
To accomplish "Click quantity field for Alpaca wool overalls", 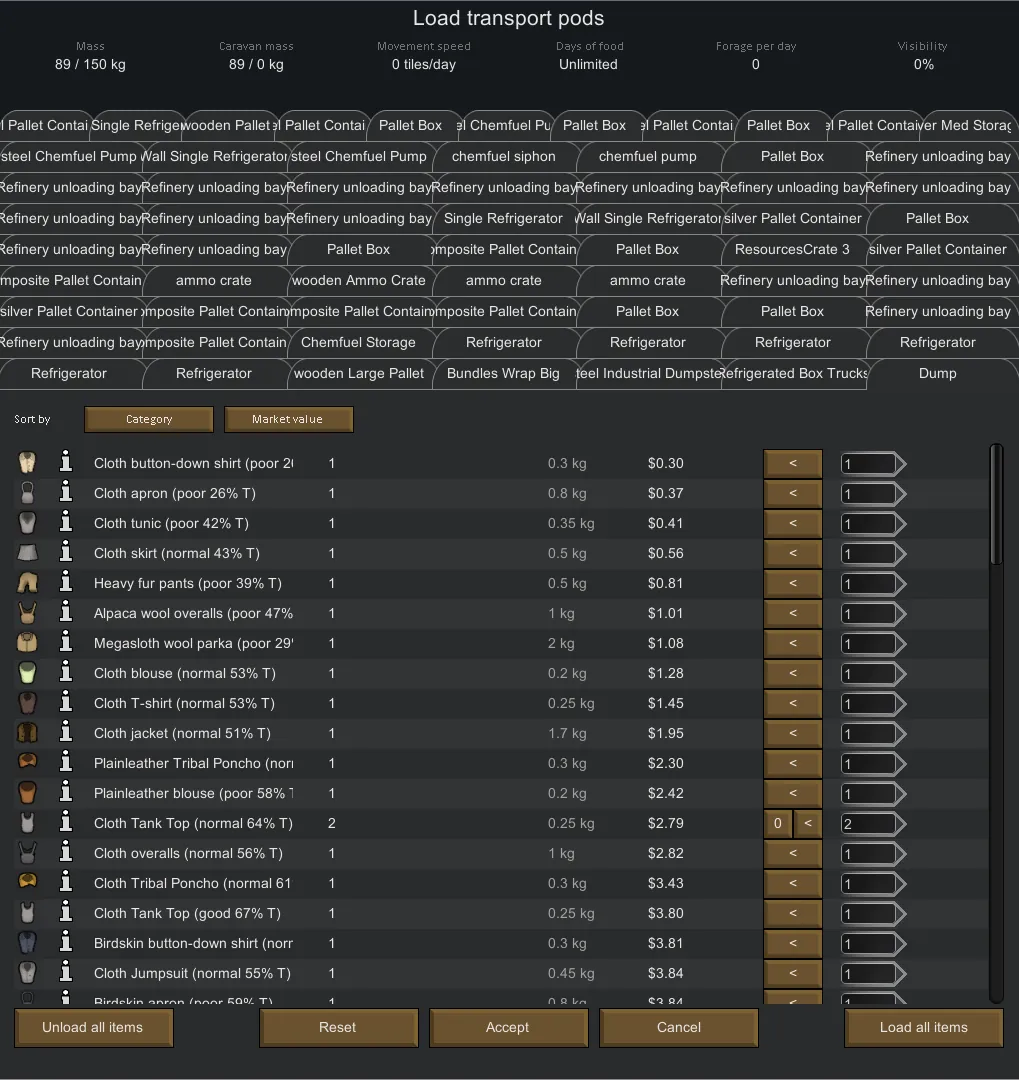I will [x=866, y=614].
